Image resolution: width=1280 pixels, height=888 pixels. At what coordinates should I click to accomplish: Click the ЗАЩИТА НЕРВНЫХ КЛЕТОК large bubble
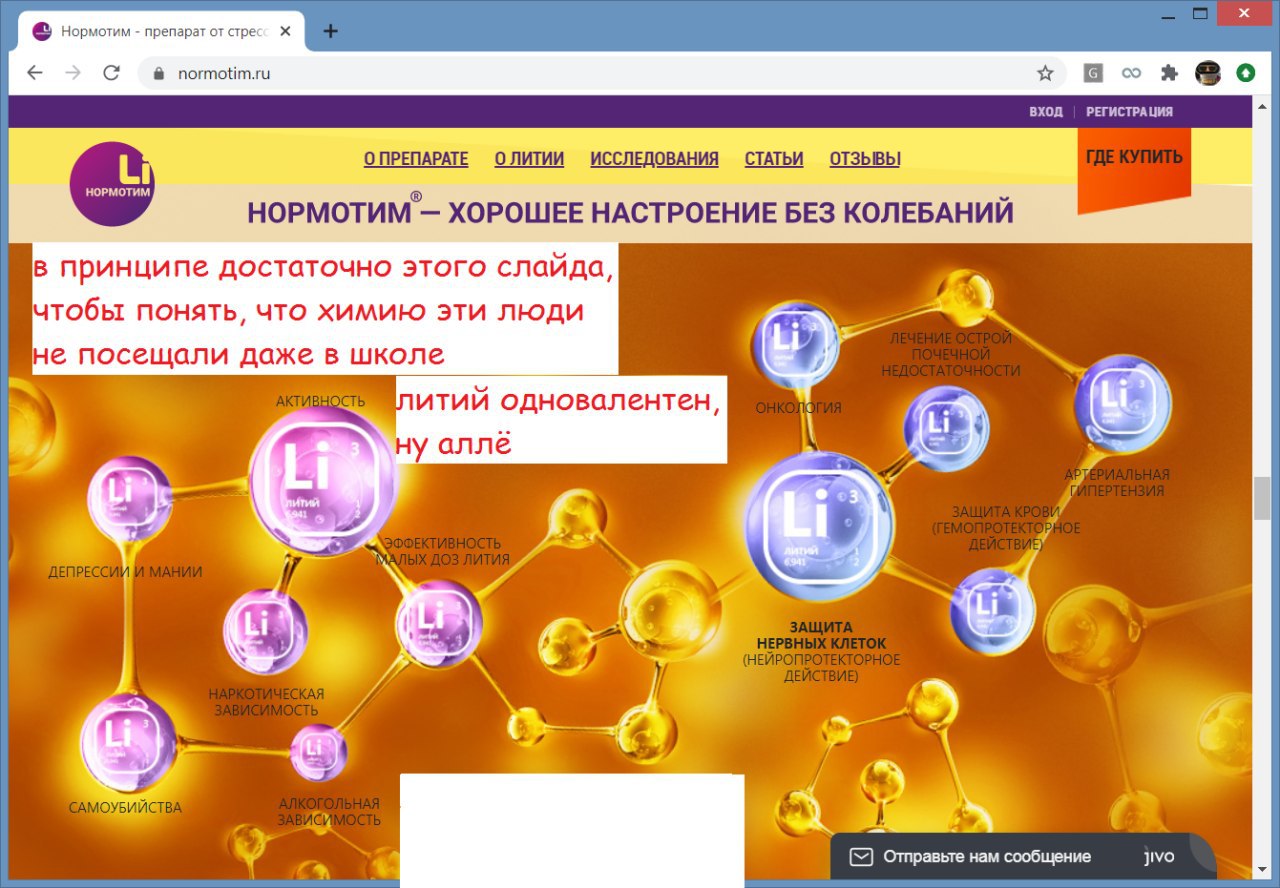point(819,526)
